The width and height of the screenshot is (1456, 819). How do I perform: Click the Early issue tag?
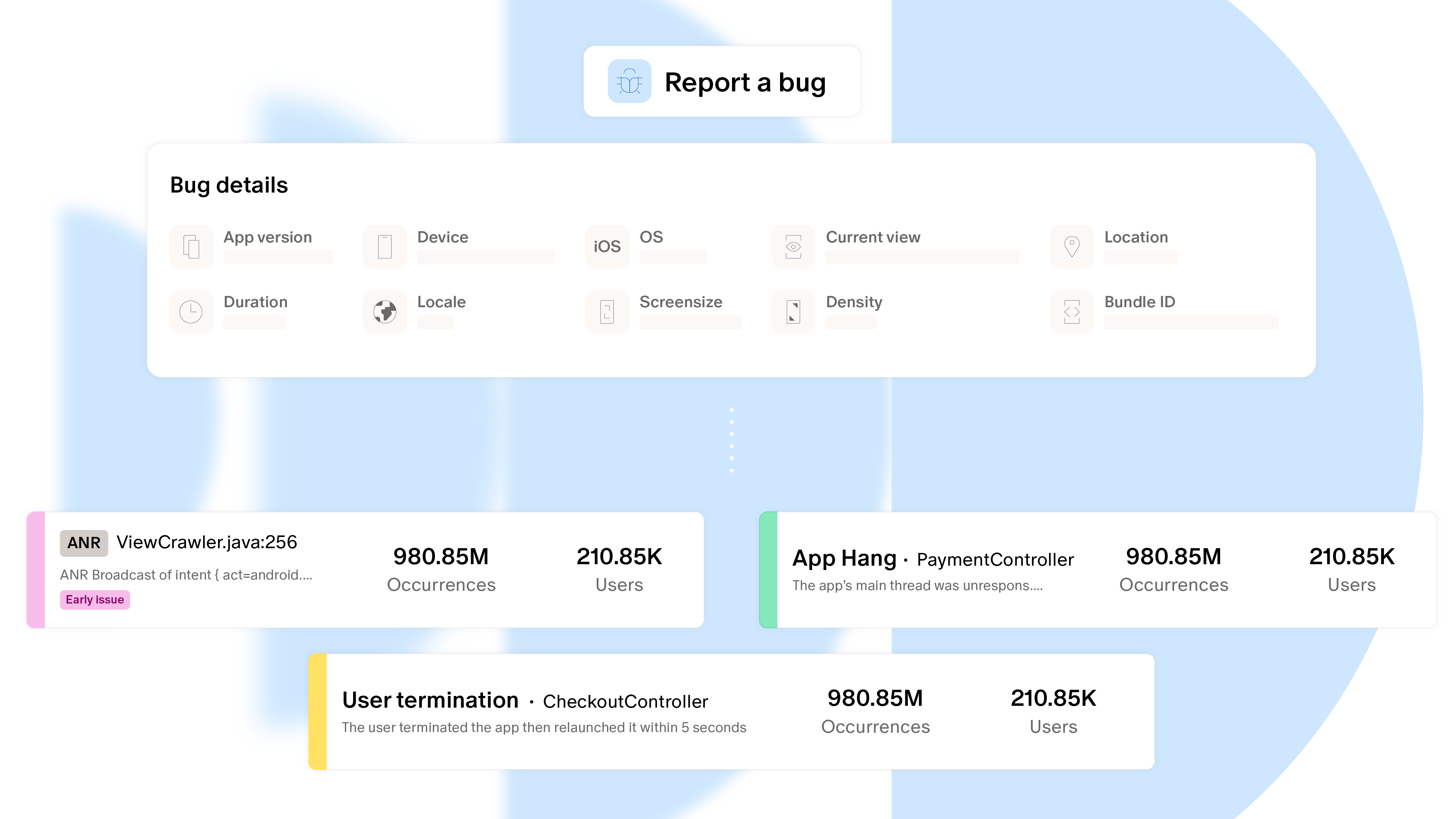pyautogui.click(x=94, y=600)
